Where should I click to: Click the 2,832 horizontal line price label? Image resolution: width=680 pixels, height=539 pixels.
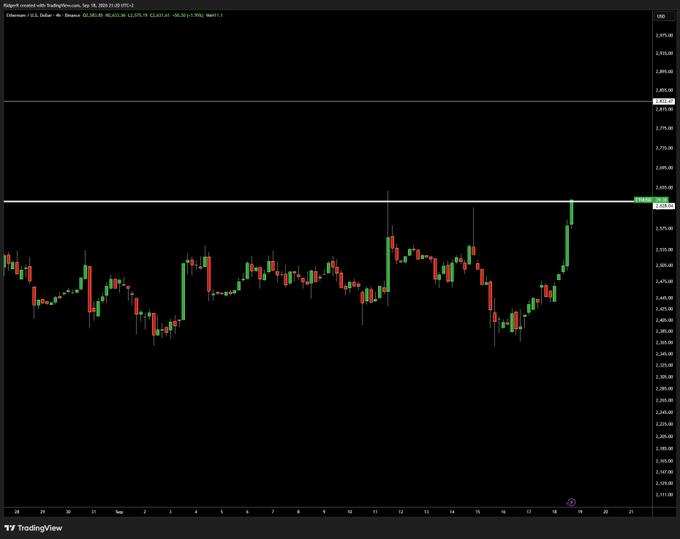point(664,101)
